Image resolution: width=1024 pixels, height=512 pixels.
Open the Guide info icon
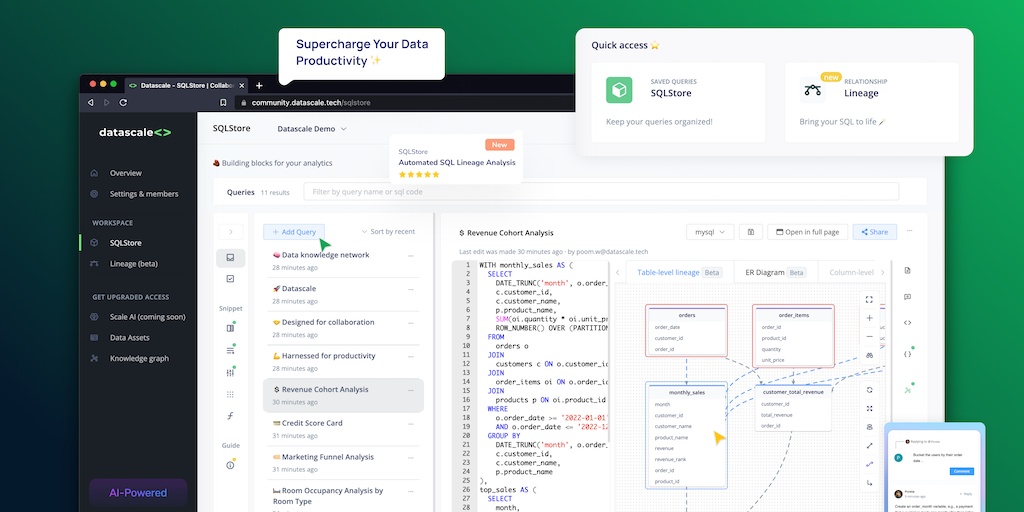231,466
